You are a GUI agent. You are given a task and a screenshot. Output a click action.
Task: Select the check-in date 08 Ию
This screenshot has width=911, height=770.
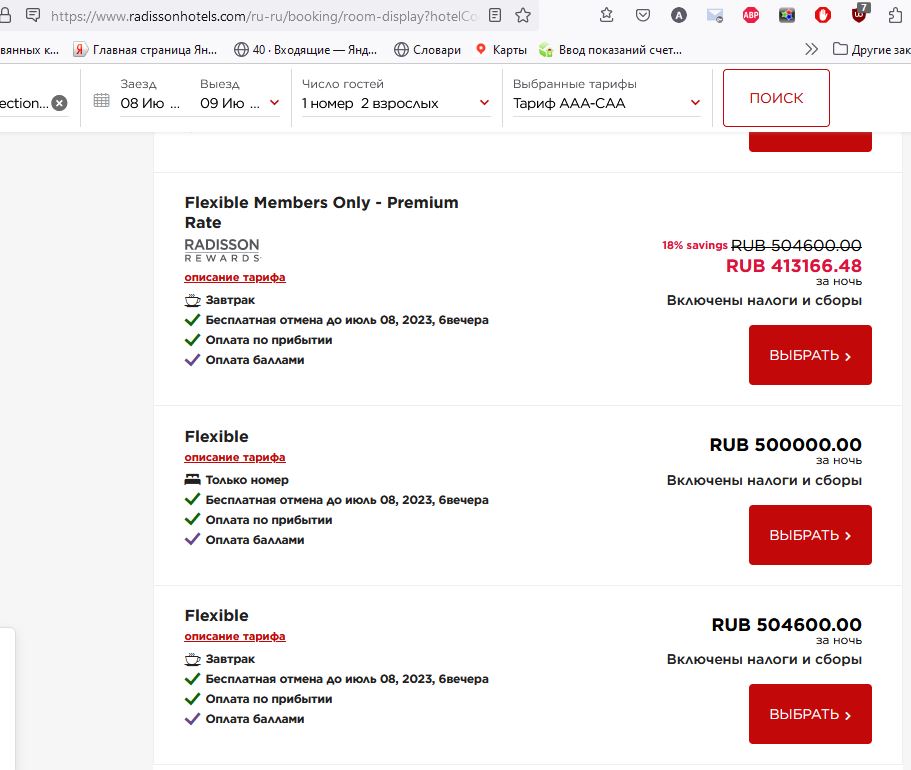[x=150, y=103]
